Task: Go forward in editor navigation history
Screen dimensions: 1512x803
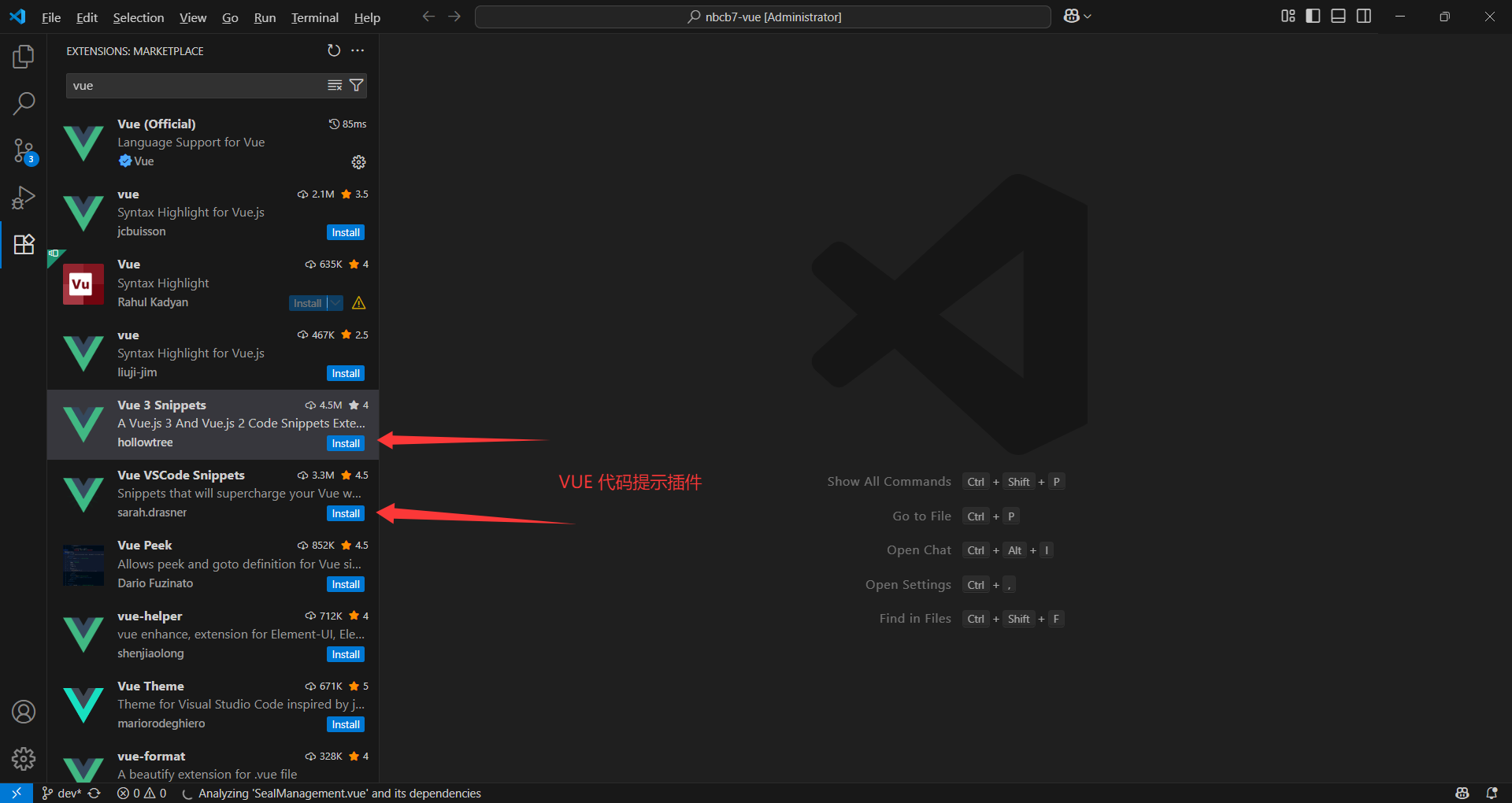Action: [454, 17]
